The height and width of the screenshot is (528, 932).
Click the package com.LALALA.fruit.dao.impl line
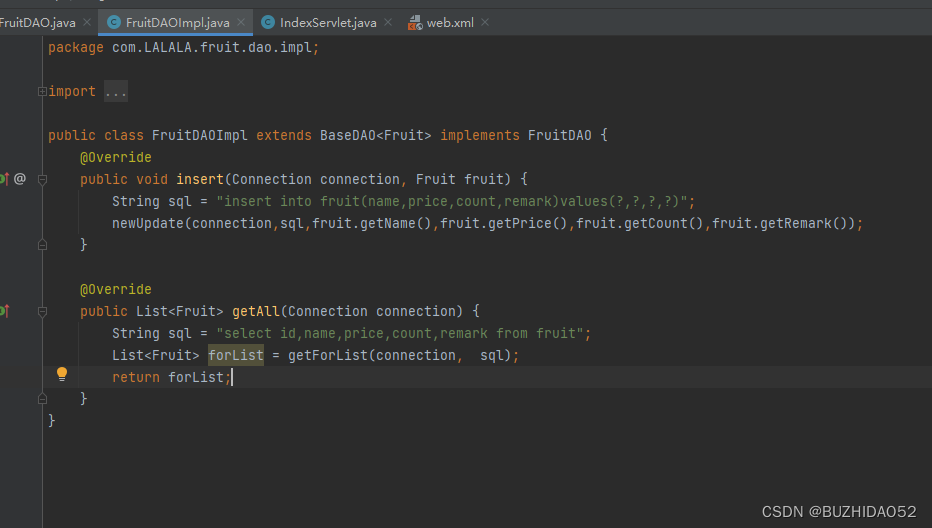tap(184, 48)
